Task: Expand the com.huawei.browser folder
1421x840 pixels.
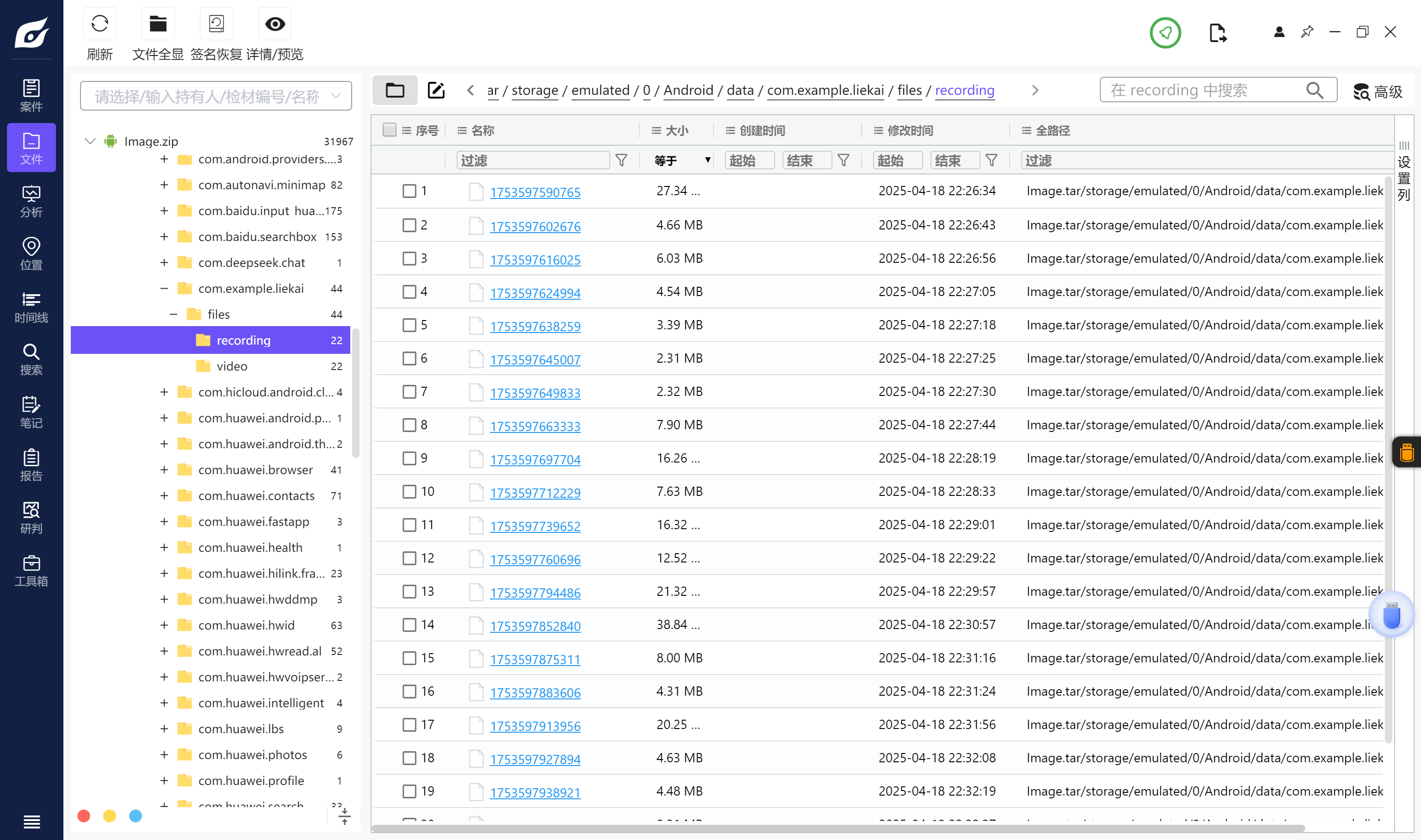Action: coord(164,470)
